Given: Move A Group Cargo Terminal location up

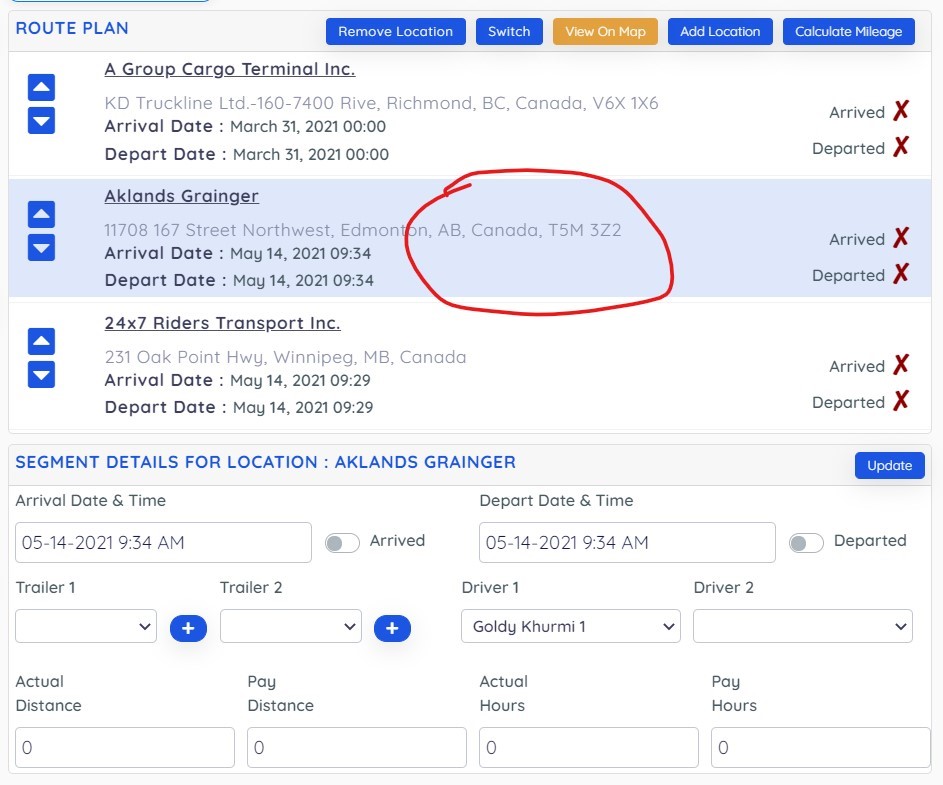Looking at the screenshot, I should pos(41,87).
